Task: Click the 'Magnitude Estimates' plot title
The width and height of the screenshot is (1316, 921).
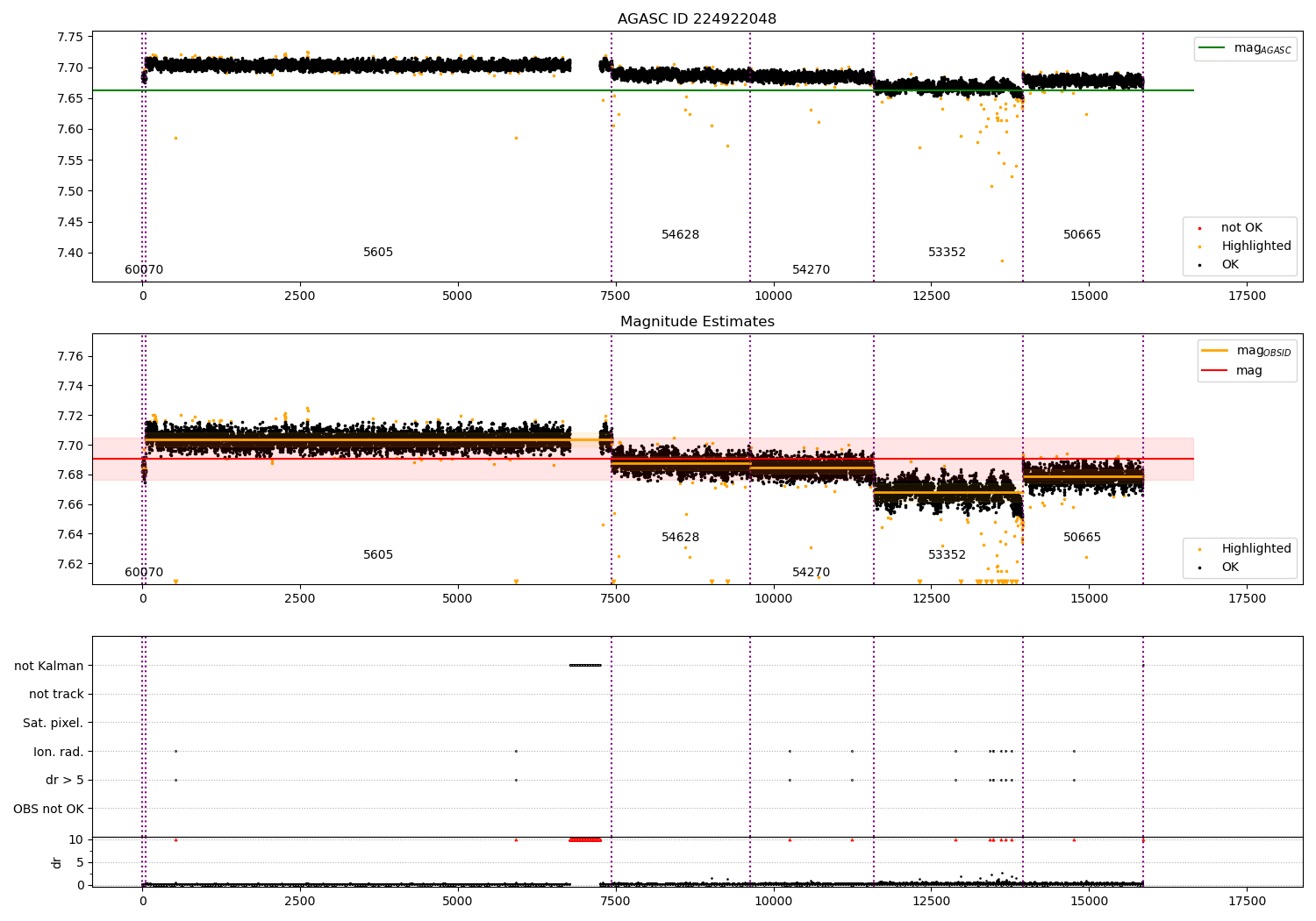Action: pyautogui.click(x=697, y=322)
